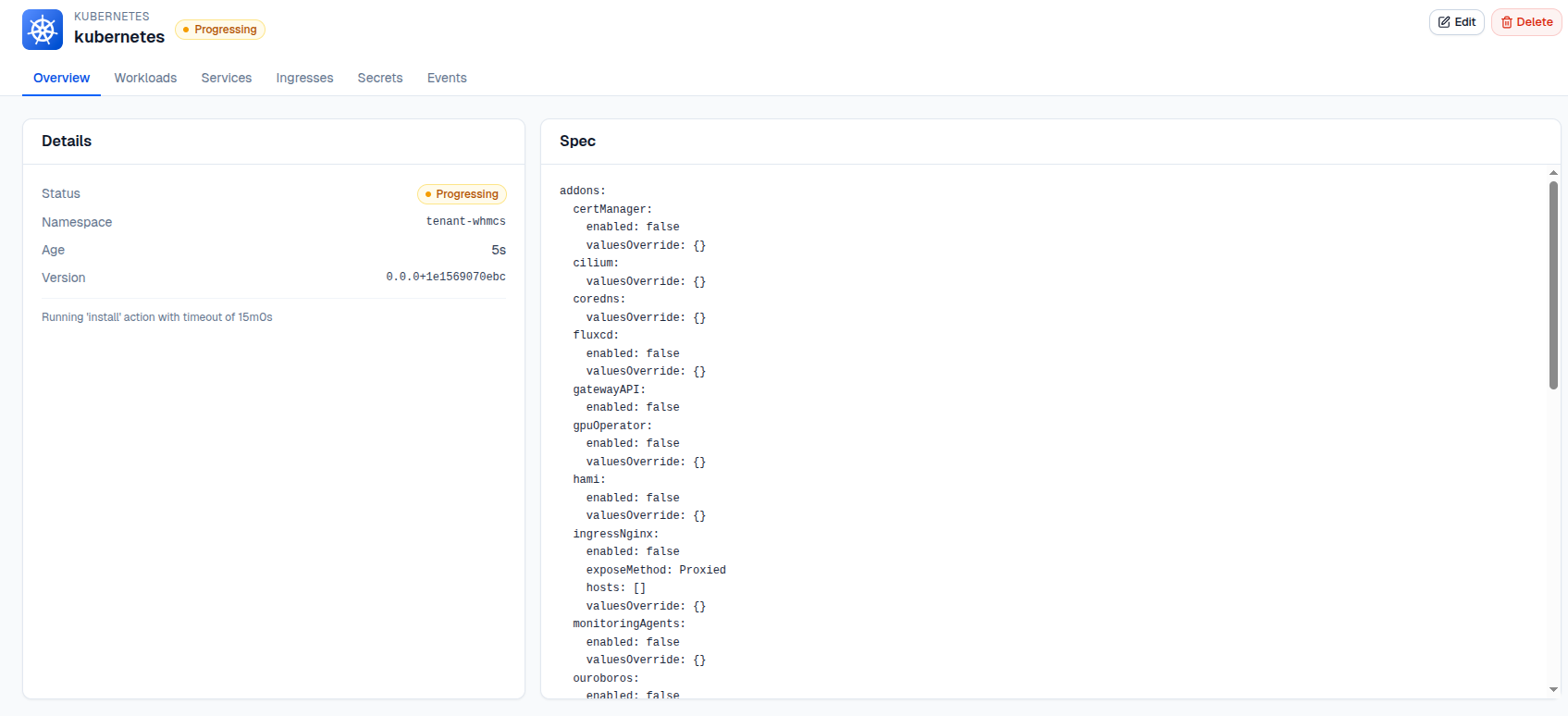
Task: Click the coredns: key in Spec
Action: (599, 300)
